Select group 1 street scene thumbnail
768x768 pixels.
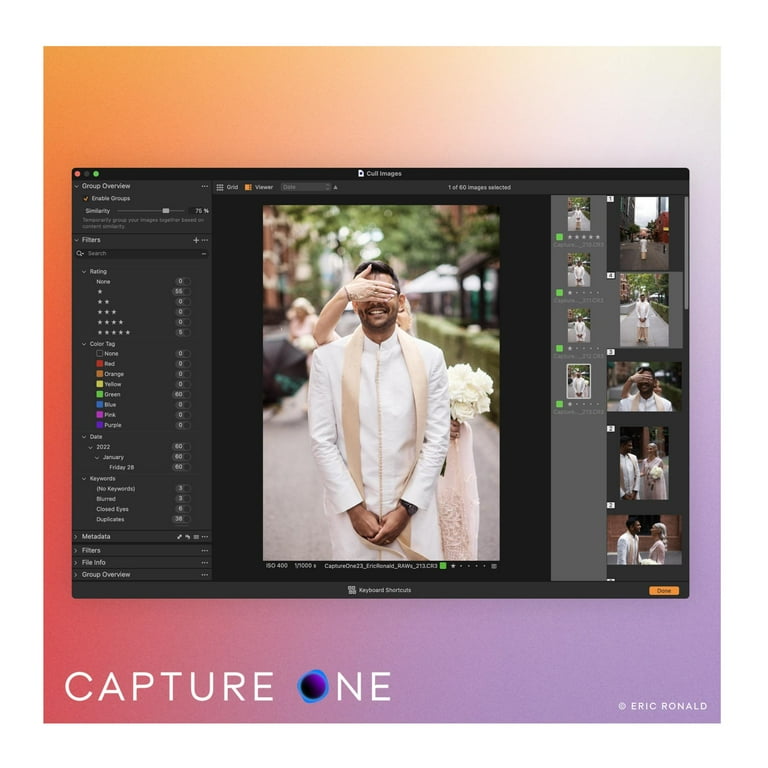point(644,233)
